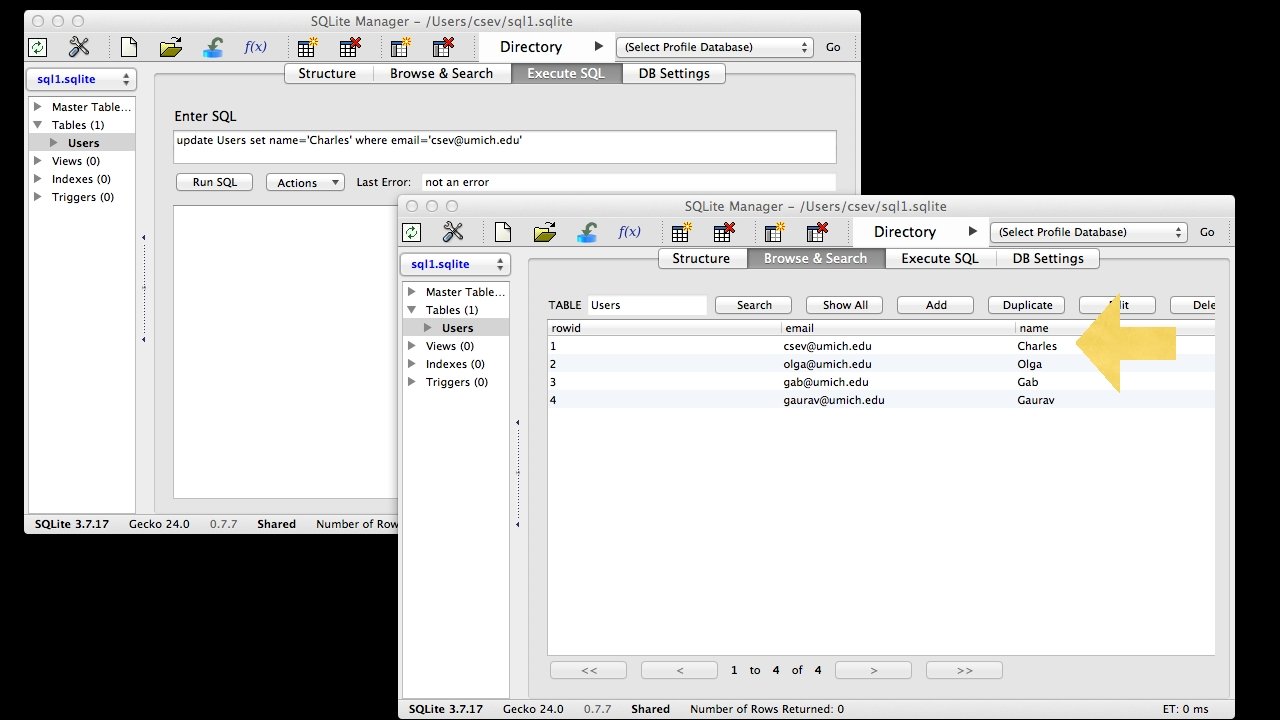
Task: Click the blue attach database icon in the back window
Action: pyautogui.click(x=213, y=47)
